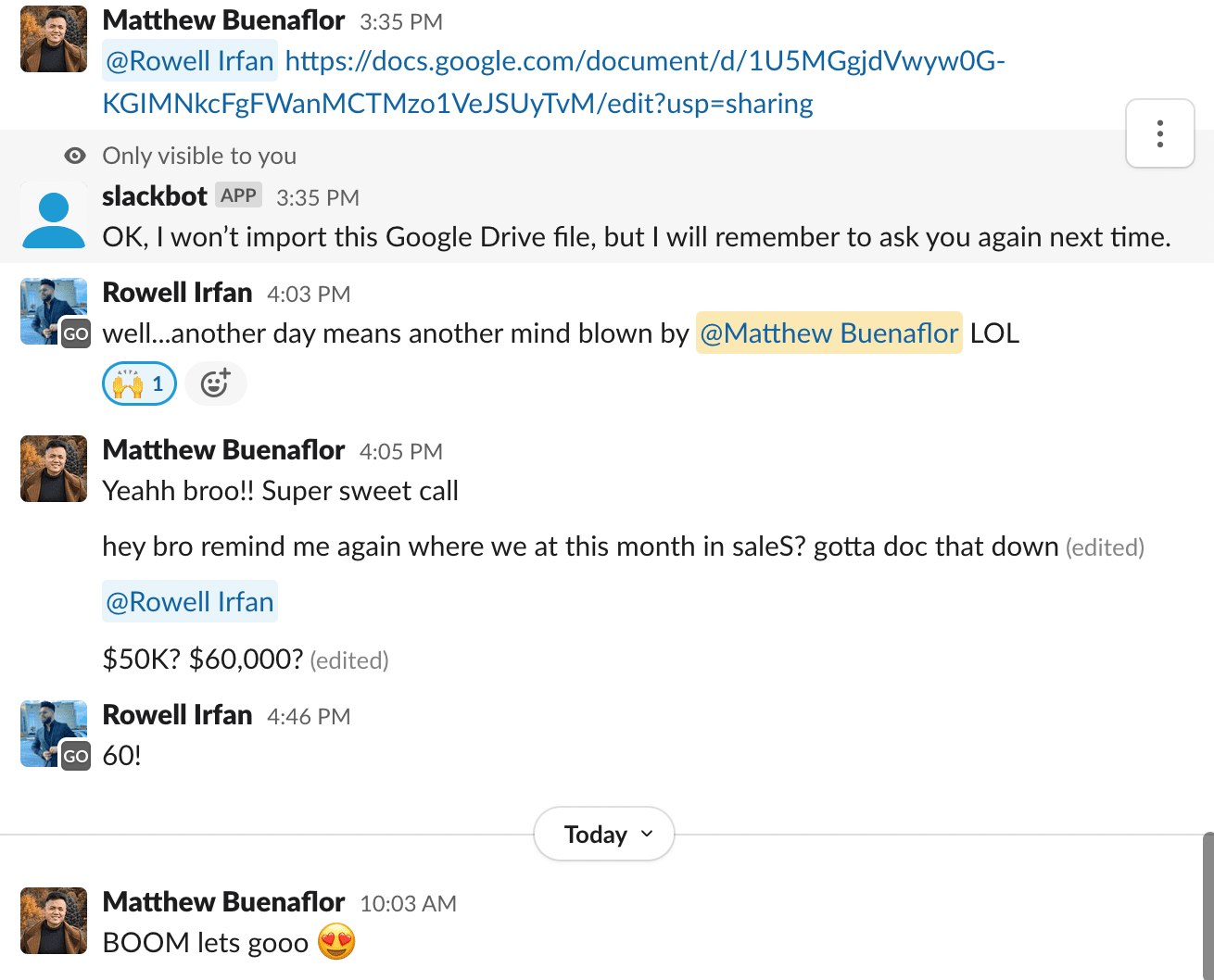Click Matthew Buenaflor's avatar at 3:35 PM
The height and width of the screenshot is (980, 1214).
[54, 40]
